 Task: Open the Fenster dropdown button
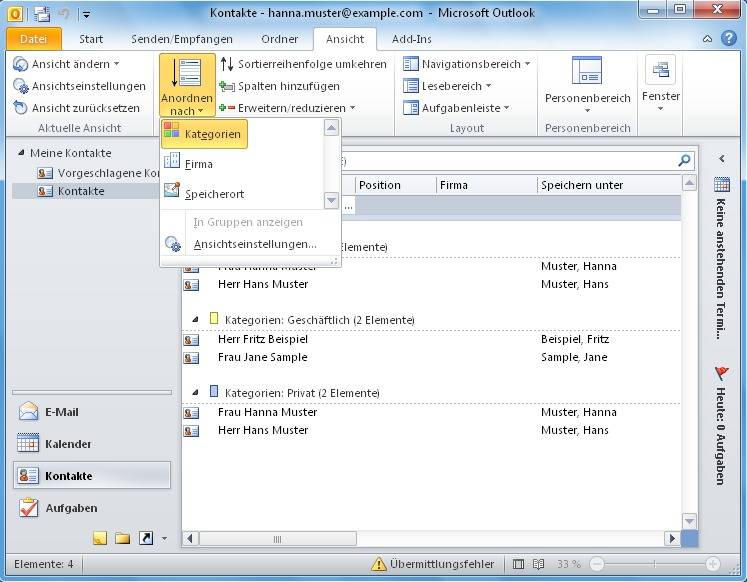(661, 85)
